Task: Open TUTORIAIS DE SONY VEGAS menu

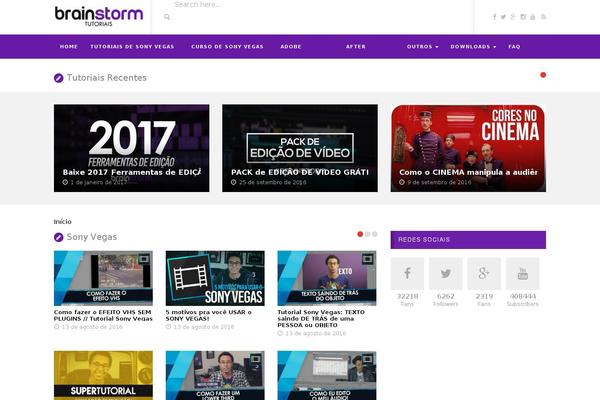Action: click(x=132, y=47)
